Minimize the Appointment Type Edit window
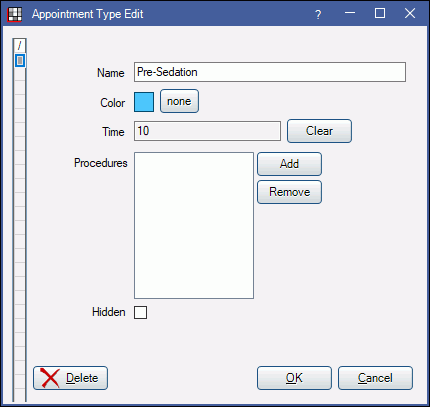Screen dimensions: 430x407 tap(350, 14)
